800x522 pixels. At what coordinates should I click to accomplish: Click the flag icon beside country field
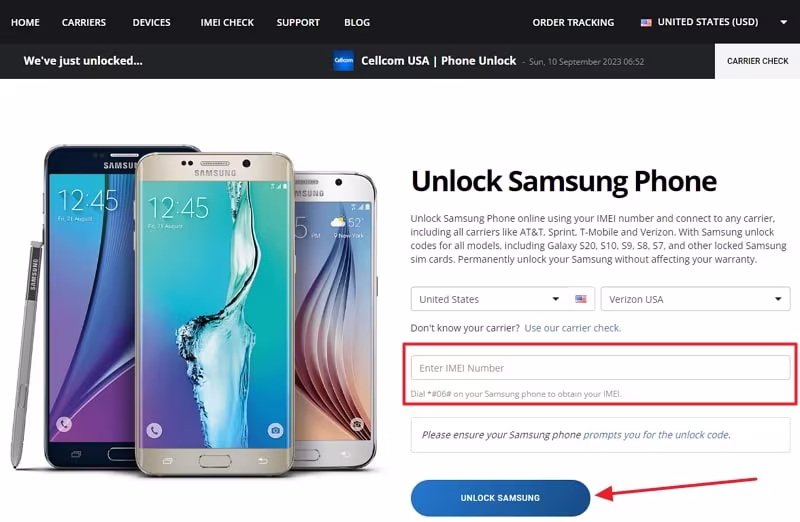point(581,299)
